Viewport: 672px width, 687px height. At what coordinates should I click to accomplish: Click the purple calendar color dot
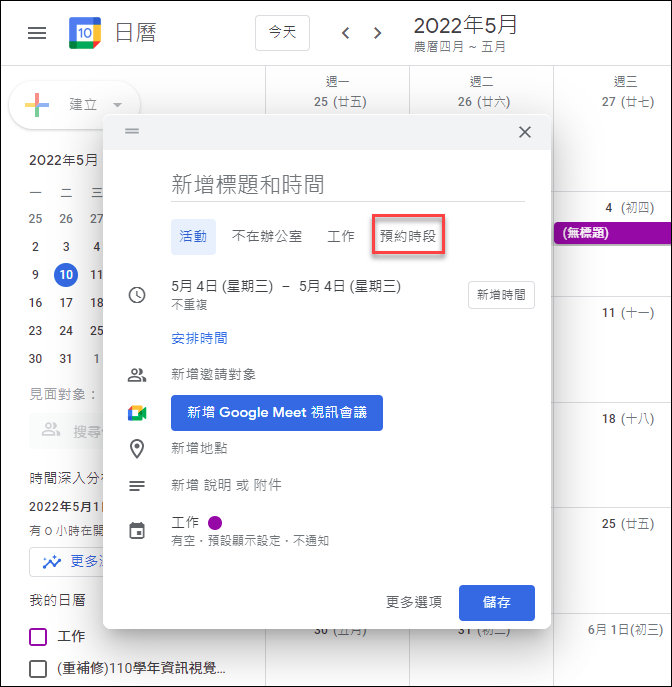[x=215, y=523]
